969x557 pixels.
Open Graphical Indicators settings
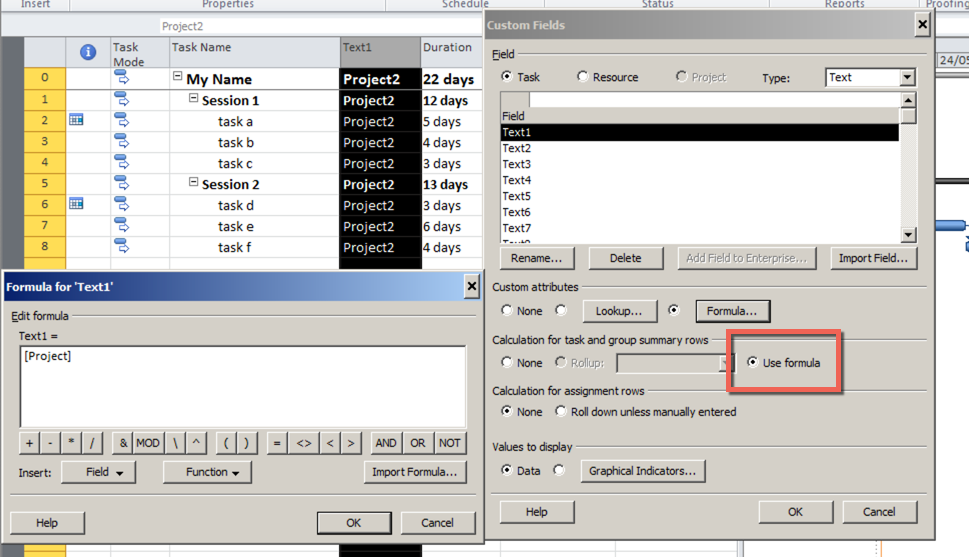pos(643,471)
